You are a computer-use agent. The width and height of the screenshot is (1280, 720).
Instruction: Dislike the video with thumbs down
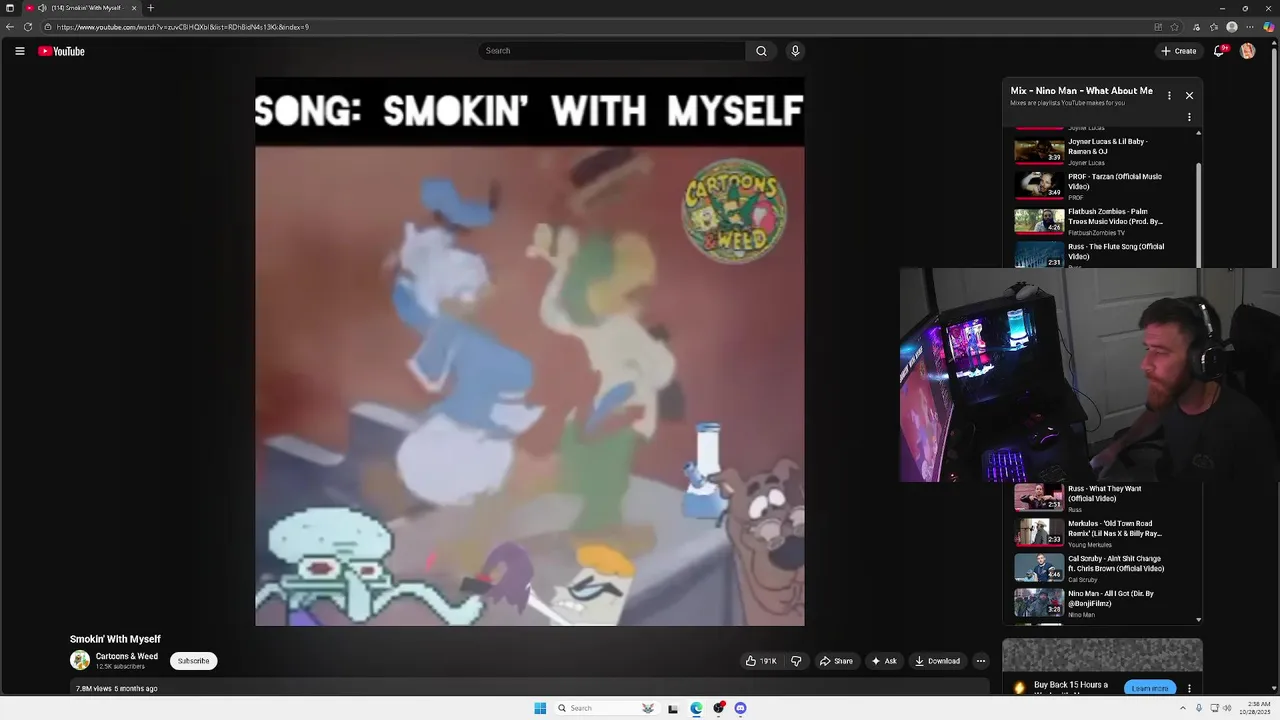pyautogui.click(x=796, y=661)
